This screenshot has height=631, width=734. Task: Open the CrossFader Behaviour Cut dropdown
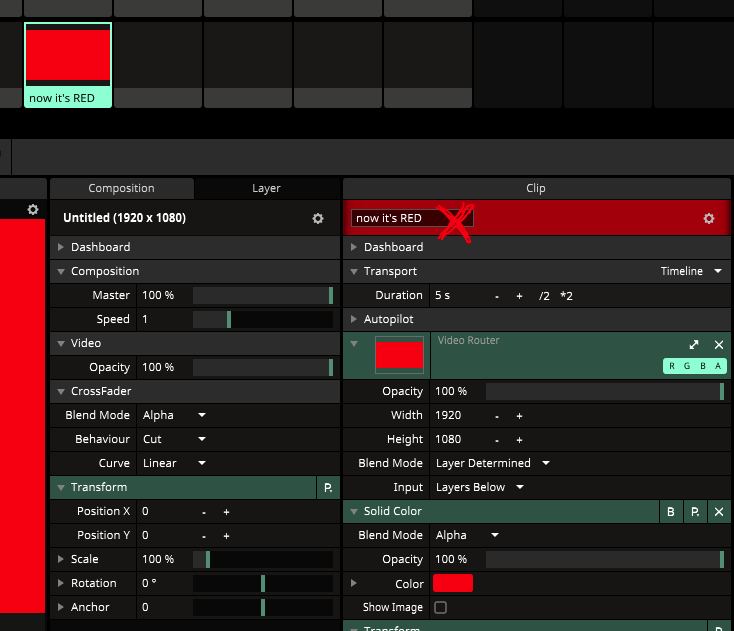click(x=174, y=439)
